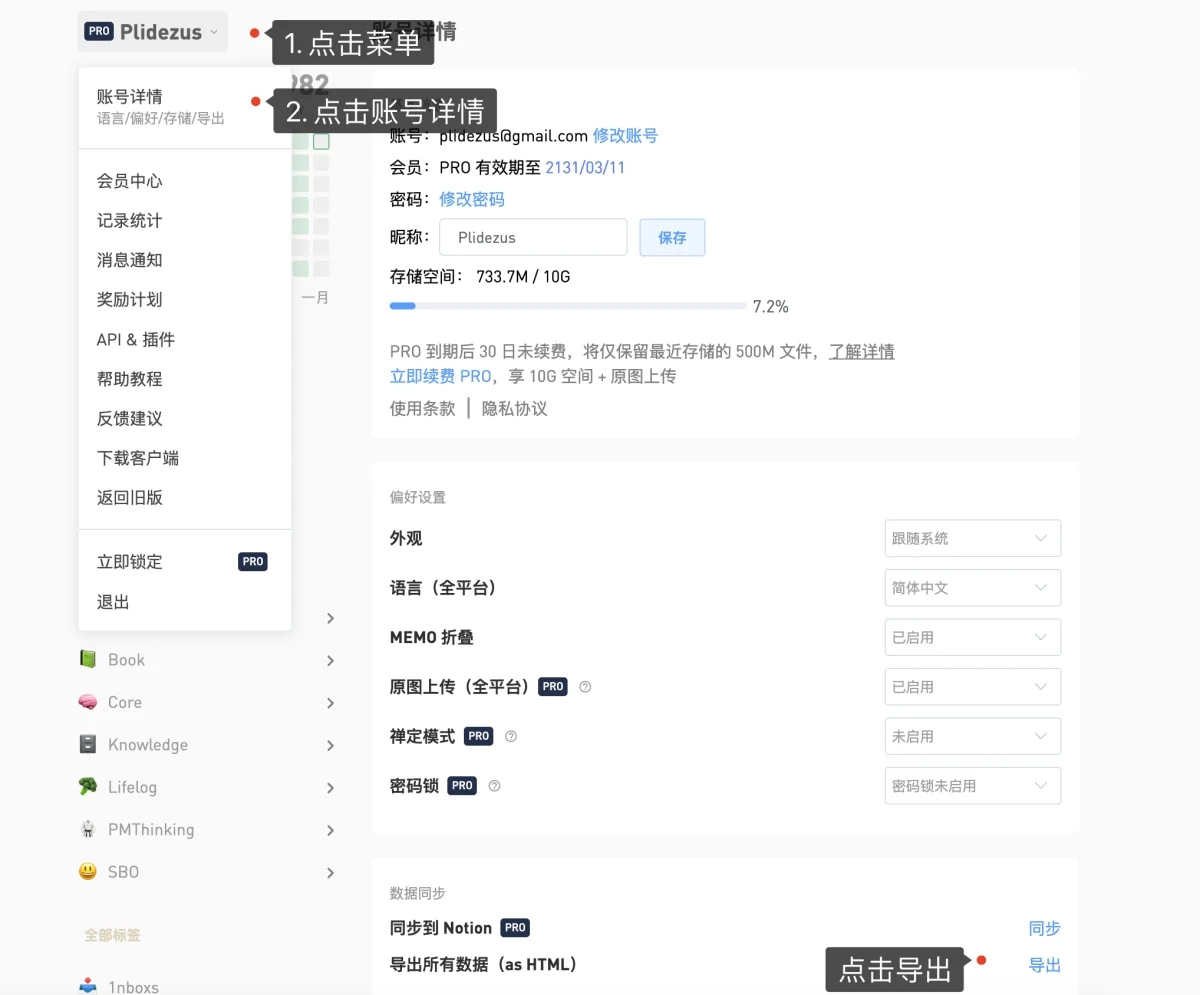Click the 修改密码 link
The height and width of the screenshot is (995, 1200).
click(471, 199)
